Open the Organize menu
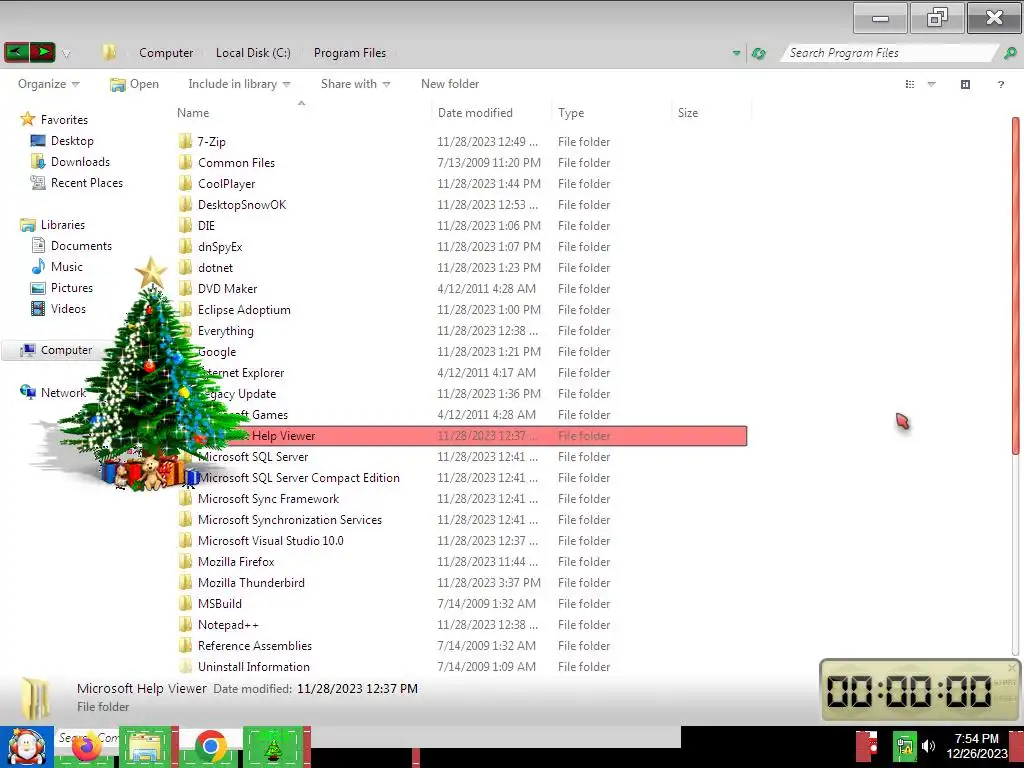This screenshot has height=768, width=1024. coord(48,84)
